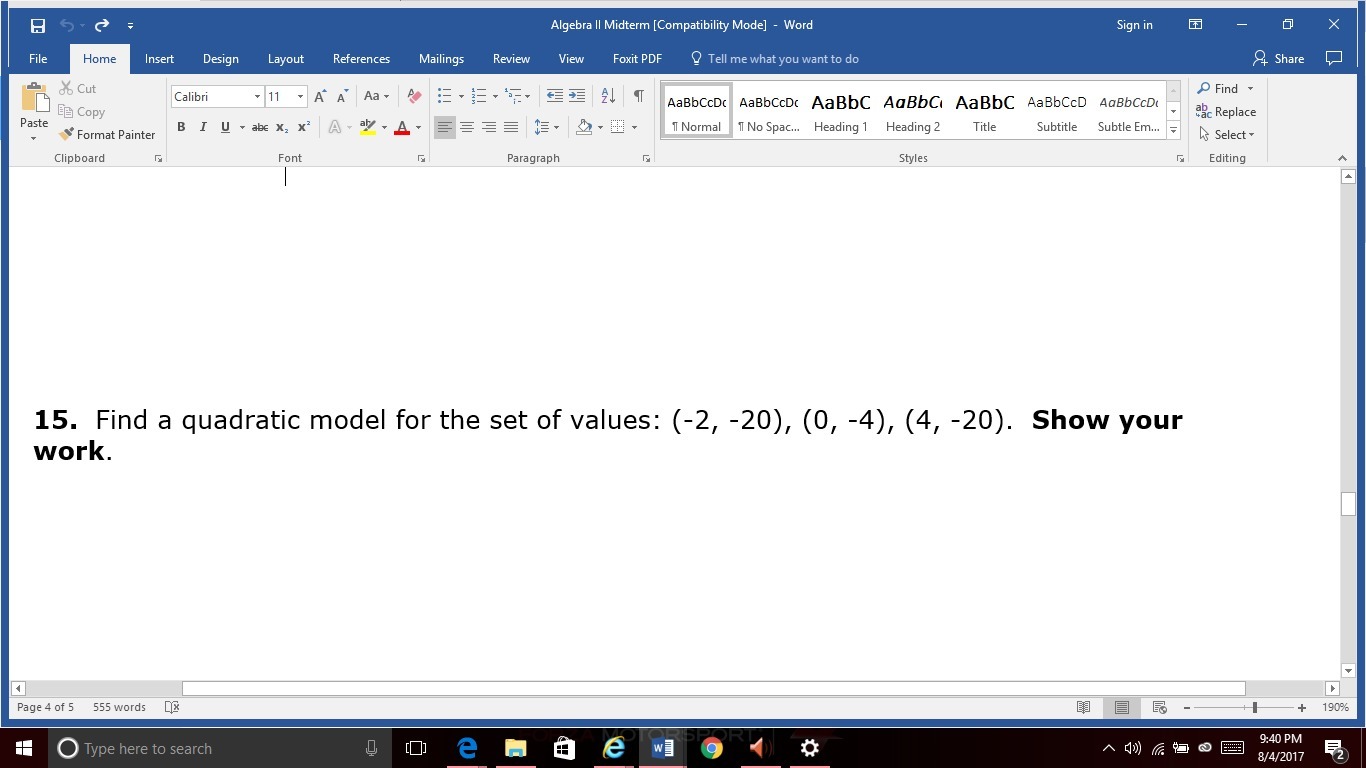Open the Share pane
The image size is (1366, 768).
click(x=1279, y=59)
